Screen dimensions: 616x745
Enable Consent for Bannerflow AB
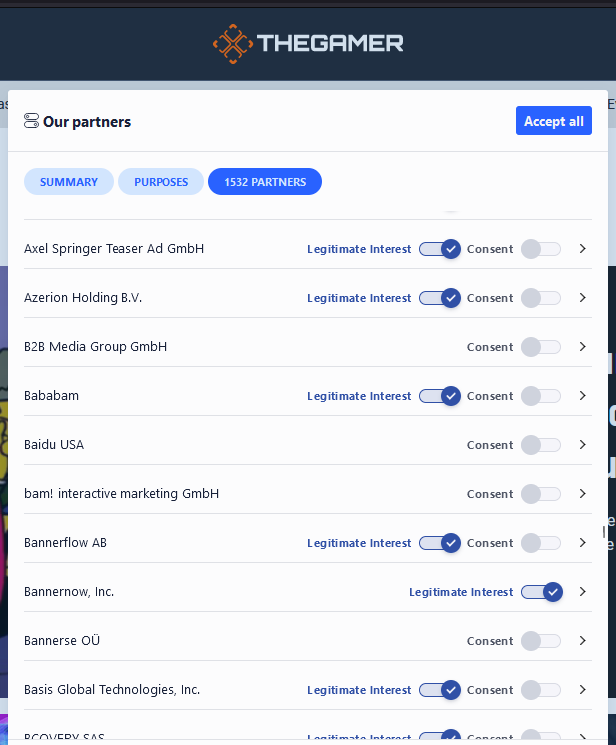tap(541, 543)
